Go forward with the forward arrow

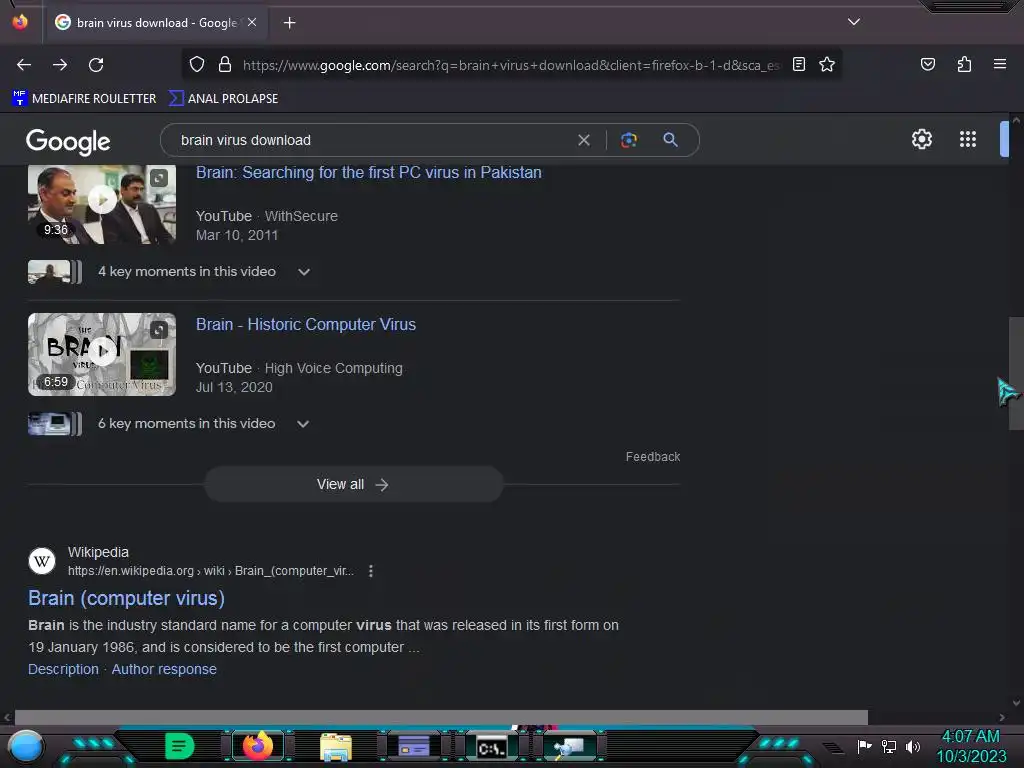pos(60,65)
